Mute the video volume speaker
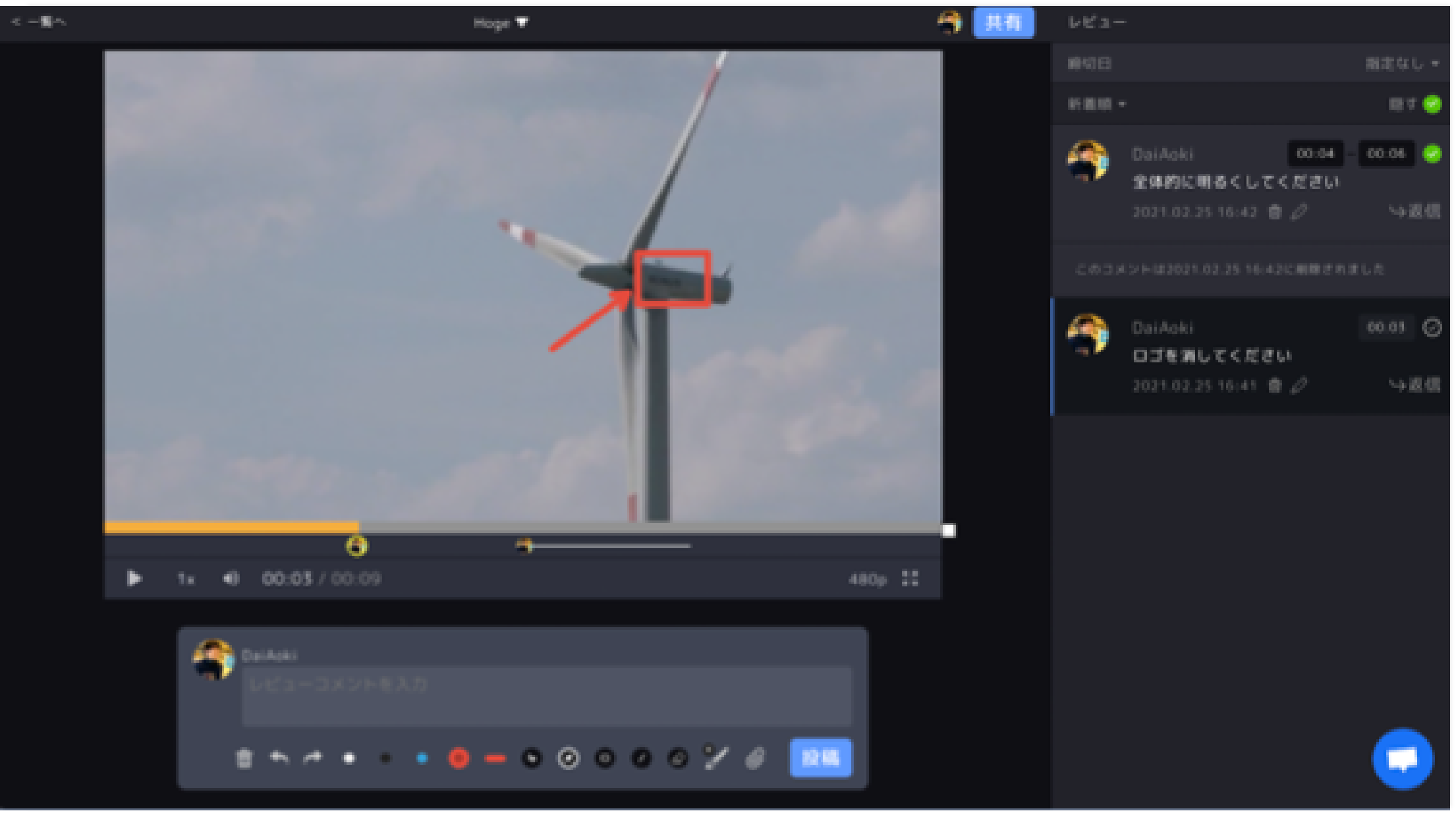The image size is (1456, 813). [231, 578]
